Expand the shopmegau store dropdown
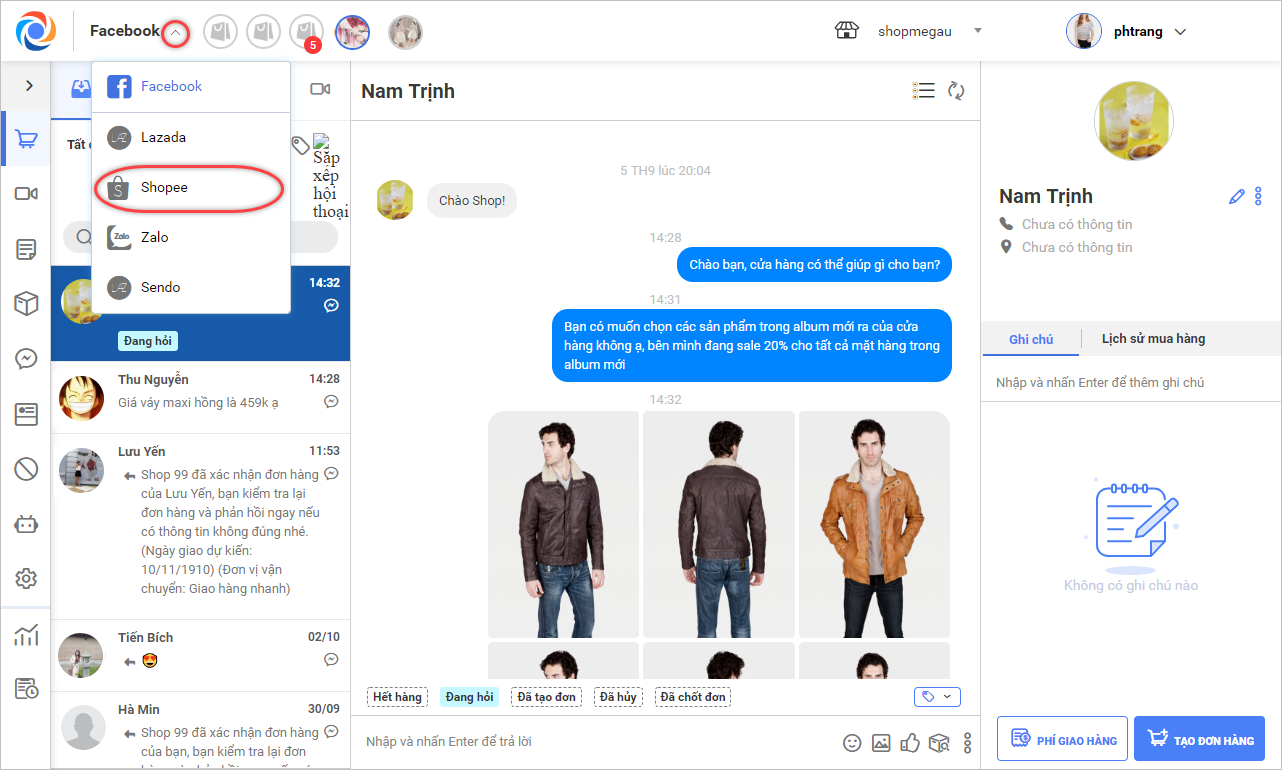1282x770 pixels. [977, 31]
